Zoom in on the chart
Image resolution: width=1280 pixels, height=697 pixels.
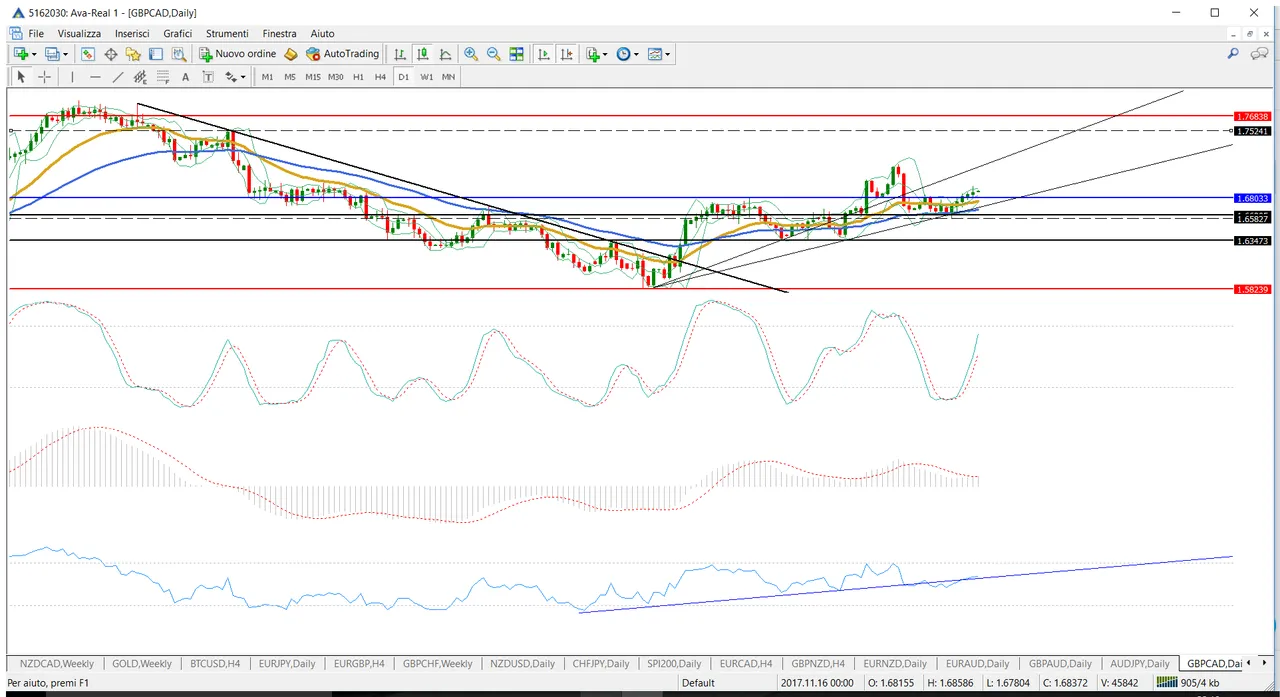click(x=471, y=54)
